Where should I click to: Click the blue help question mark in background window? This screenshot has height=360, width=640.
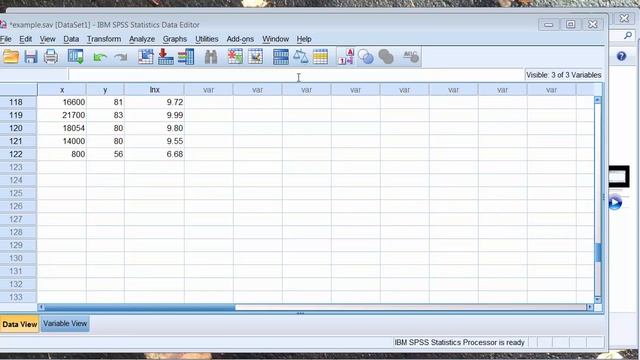621,56
